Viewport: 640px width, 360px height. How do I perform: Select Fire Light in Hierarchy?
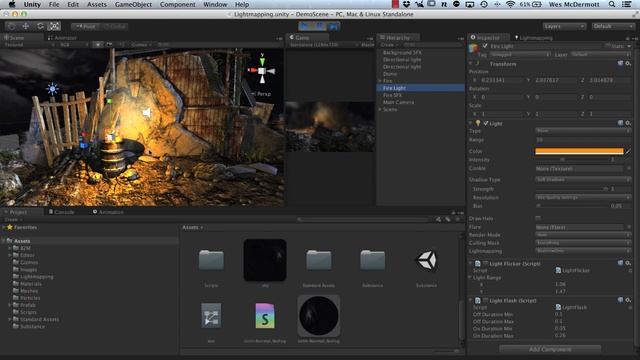click(x=420, y=88)
